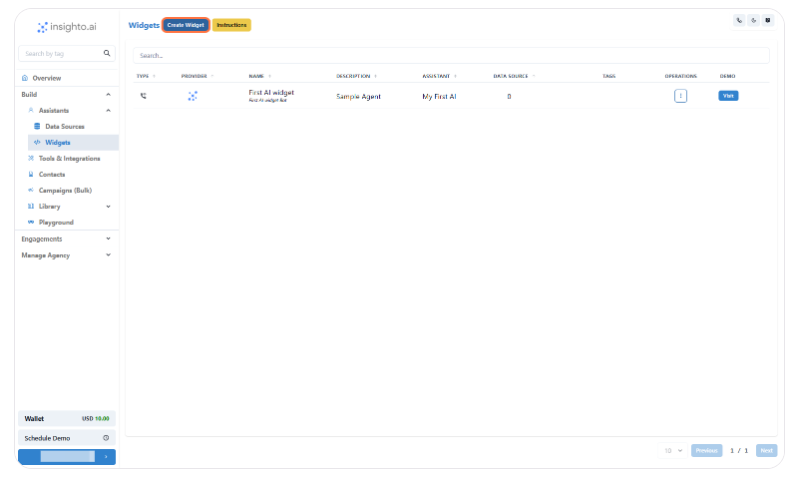802x489 pixels.
Task: Click the Create Widget button
Action: coord(186,25)
